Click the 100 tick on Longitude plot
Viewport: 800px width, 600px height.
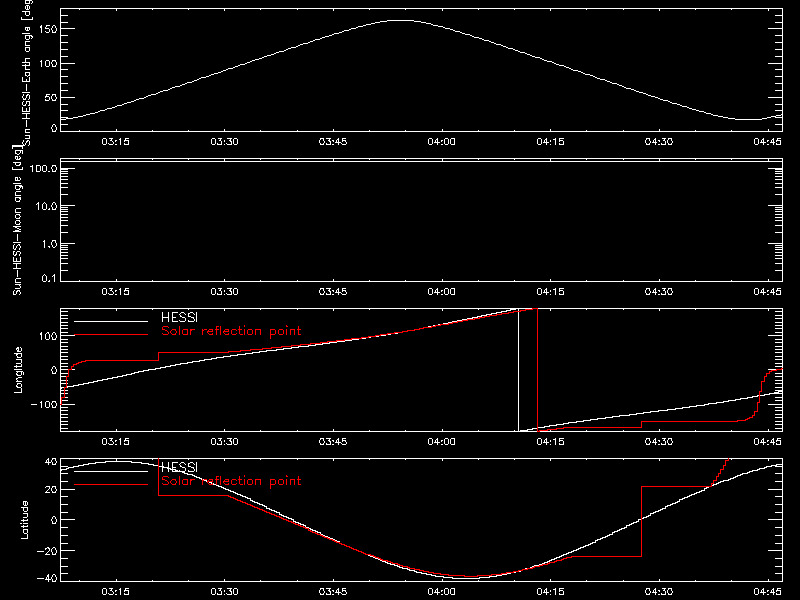click(x=47, y=336)
